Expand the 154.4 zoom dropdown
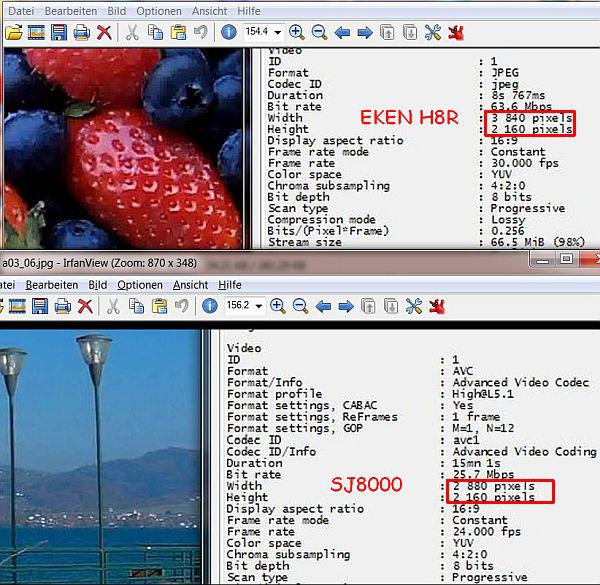The height and width of the screenshot is (585, 600). [278, 33]
